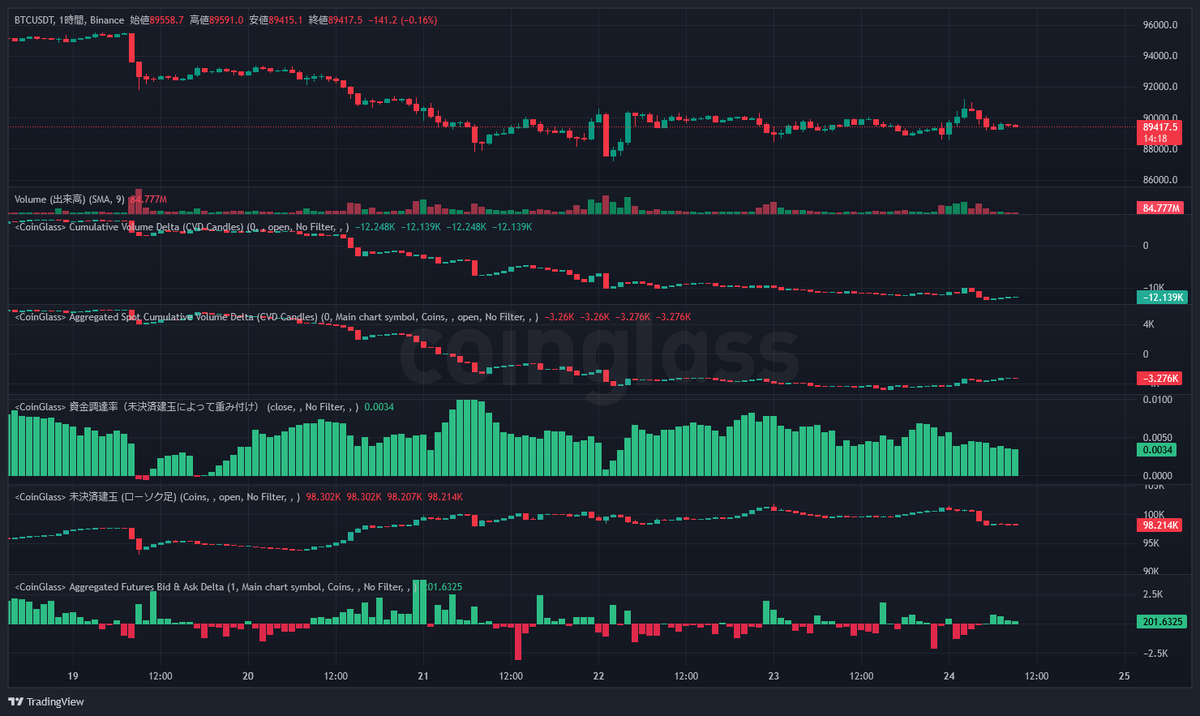Select the Aggregated Spot CVD indicator legend
The width and height of the screenshot is (1200, 716).
click(x=170, y=317)
